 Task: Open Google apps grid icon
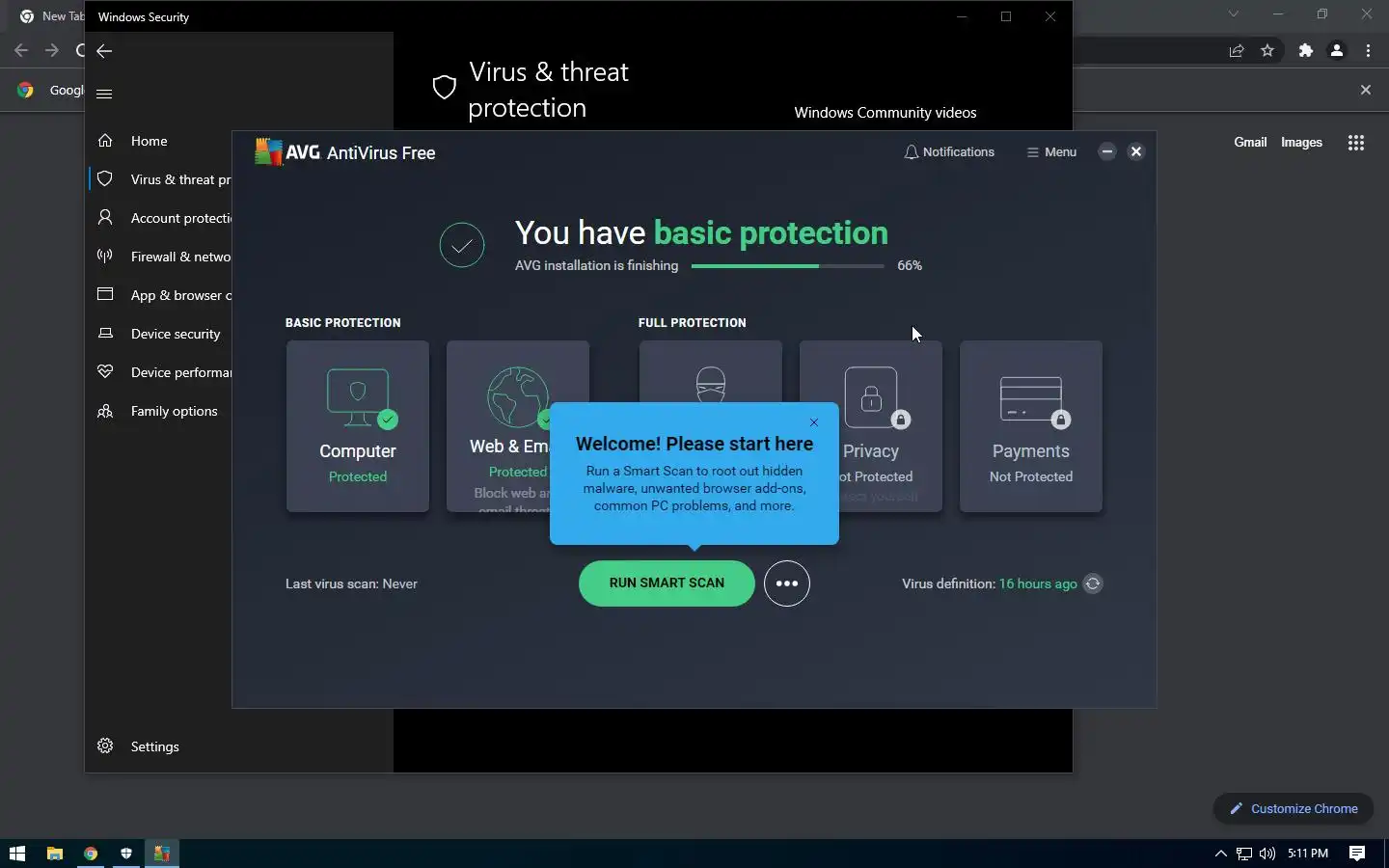point(1356,143)
